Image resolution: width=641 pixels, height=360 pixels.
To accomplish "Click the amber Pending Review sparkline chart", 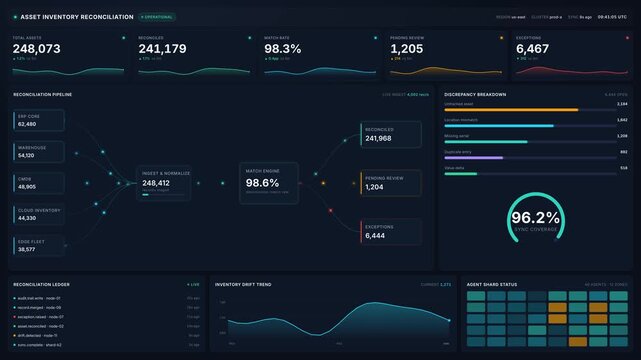I will (446, 72).
